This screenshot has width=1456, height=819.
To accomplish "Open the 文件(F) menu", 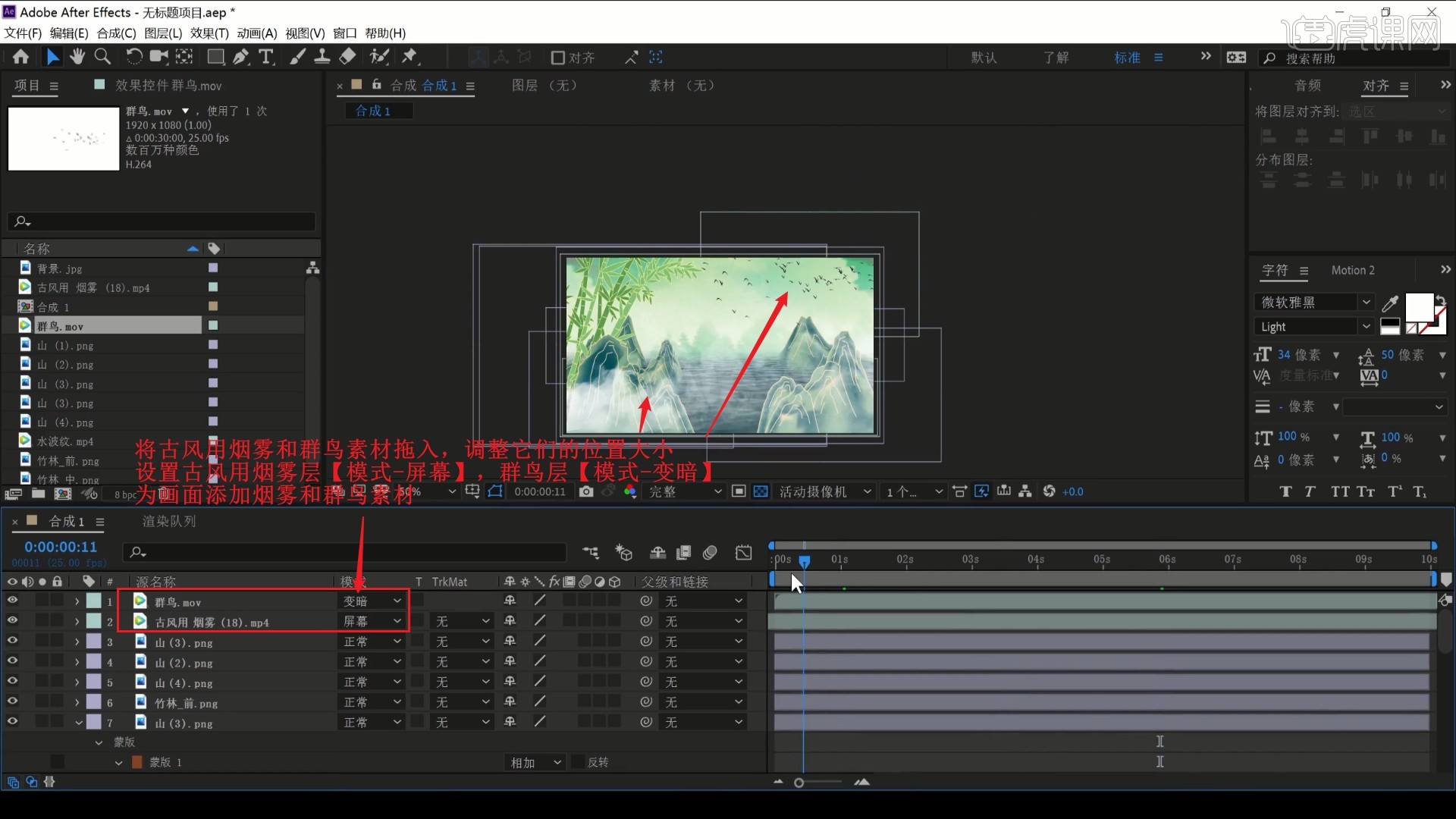I will [x=23, y=33].
